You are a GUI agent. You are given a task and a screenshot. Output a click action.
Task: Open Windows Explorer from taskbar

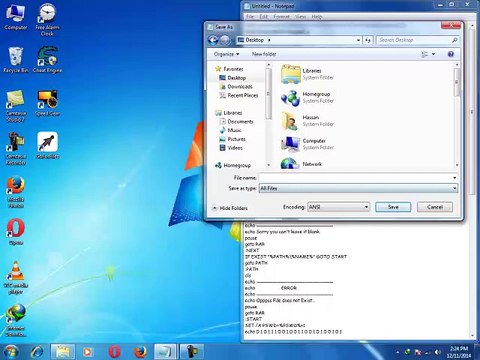click(62, 352)
